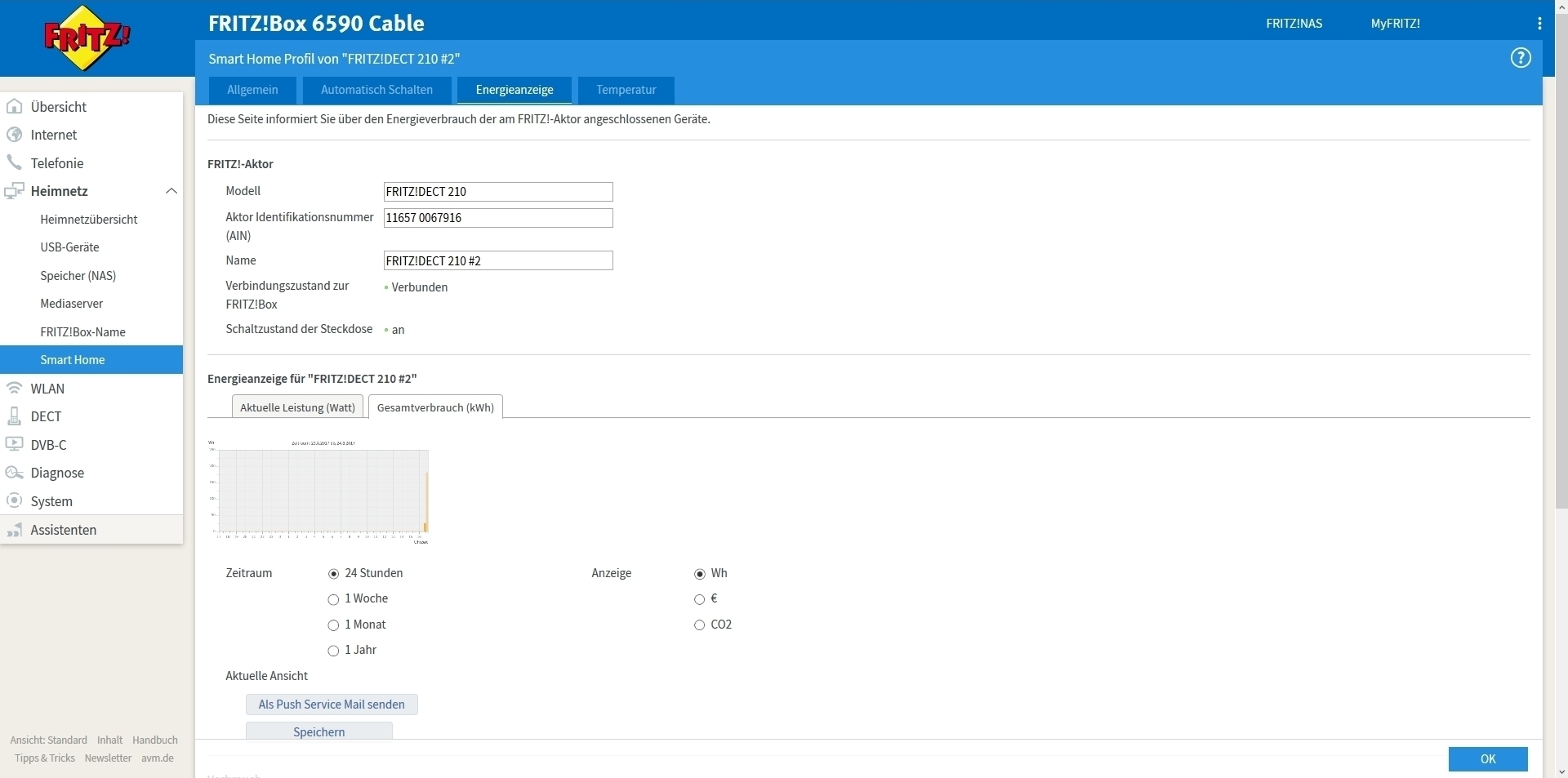Viewport: 1568px width, 778px height.
Task: Click the Diagnose icon in sidebar
Action: click(14, 473)
